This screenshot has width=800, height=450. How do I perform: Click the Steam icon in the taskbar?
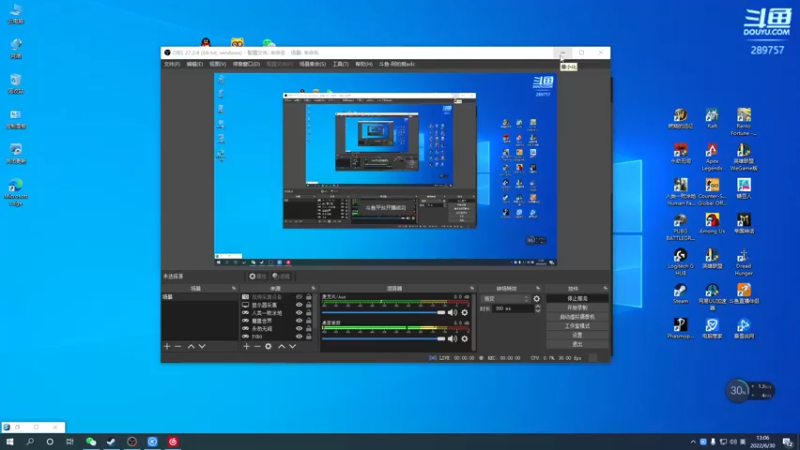click(x=111, y=442)
